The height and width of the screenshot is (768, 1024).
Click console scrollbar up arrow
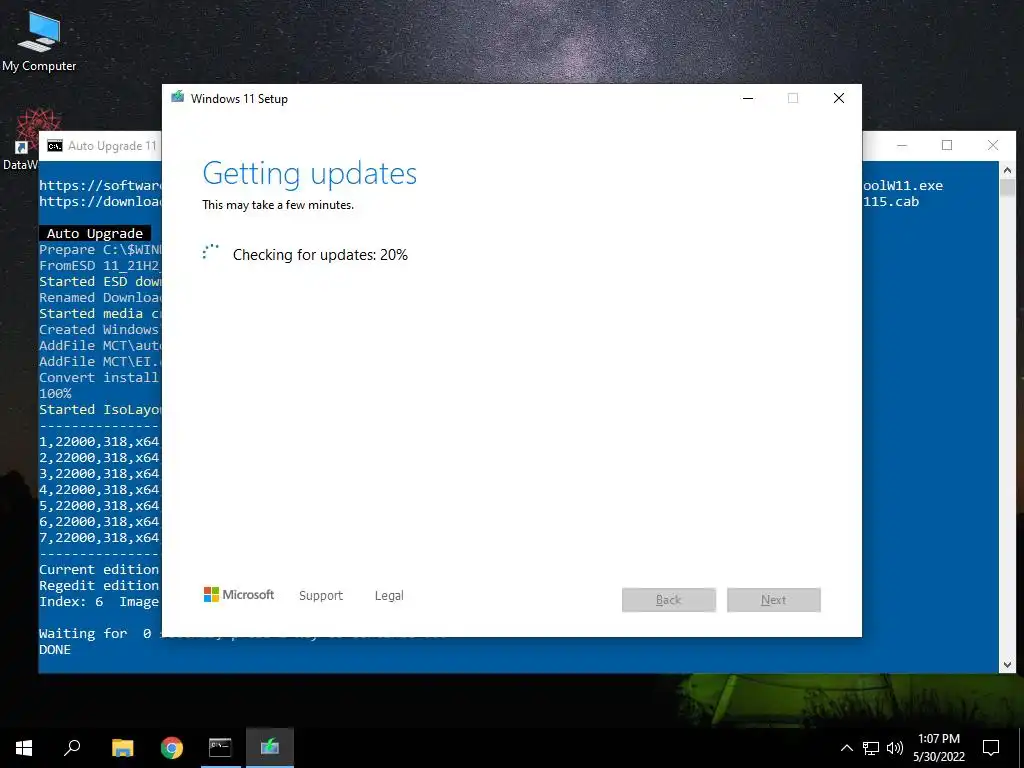pyautogui.click(x=1007, y=170)
